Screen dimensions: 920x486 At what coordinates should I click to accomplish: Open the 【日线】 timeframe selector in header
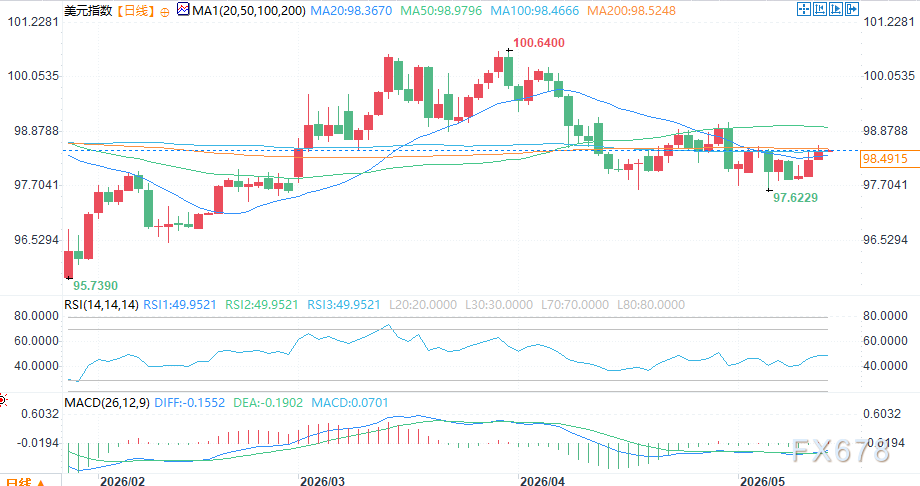click(136, 11)
